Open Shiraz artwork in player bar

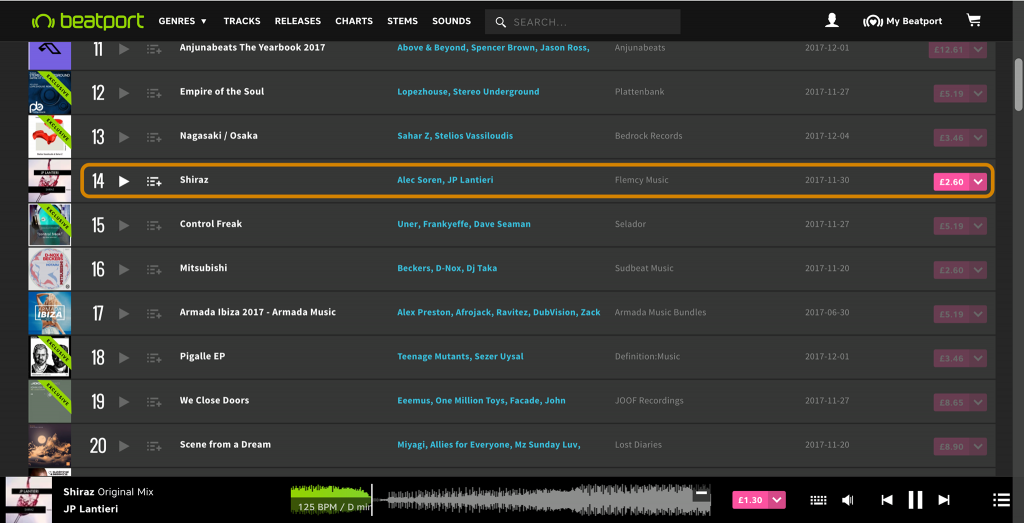[29, 500]
